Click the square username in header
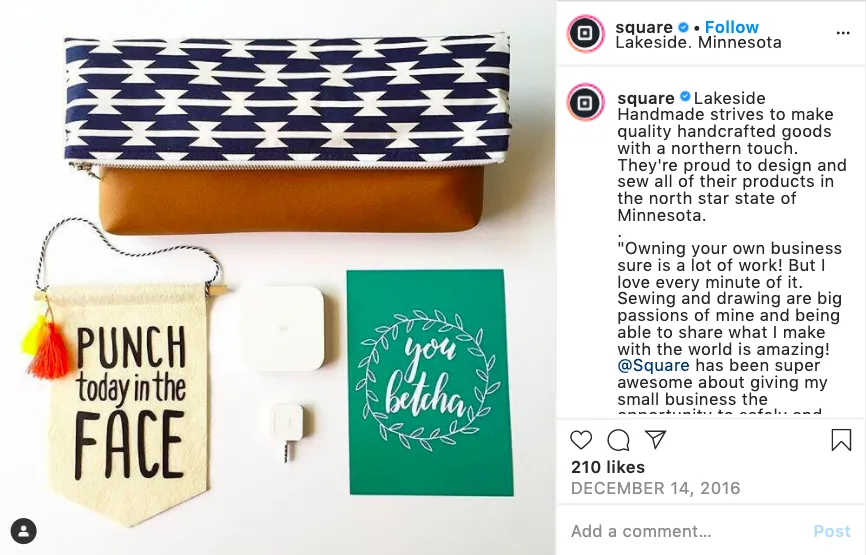 coord(644,27)
